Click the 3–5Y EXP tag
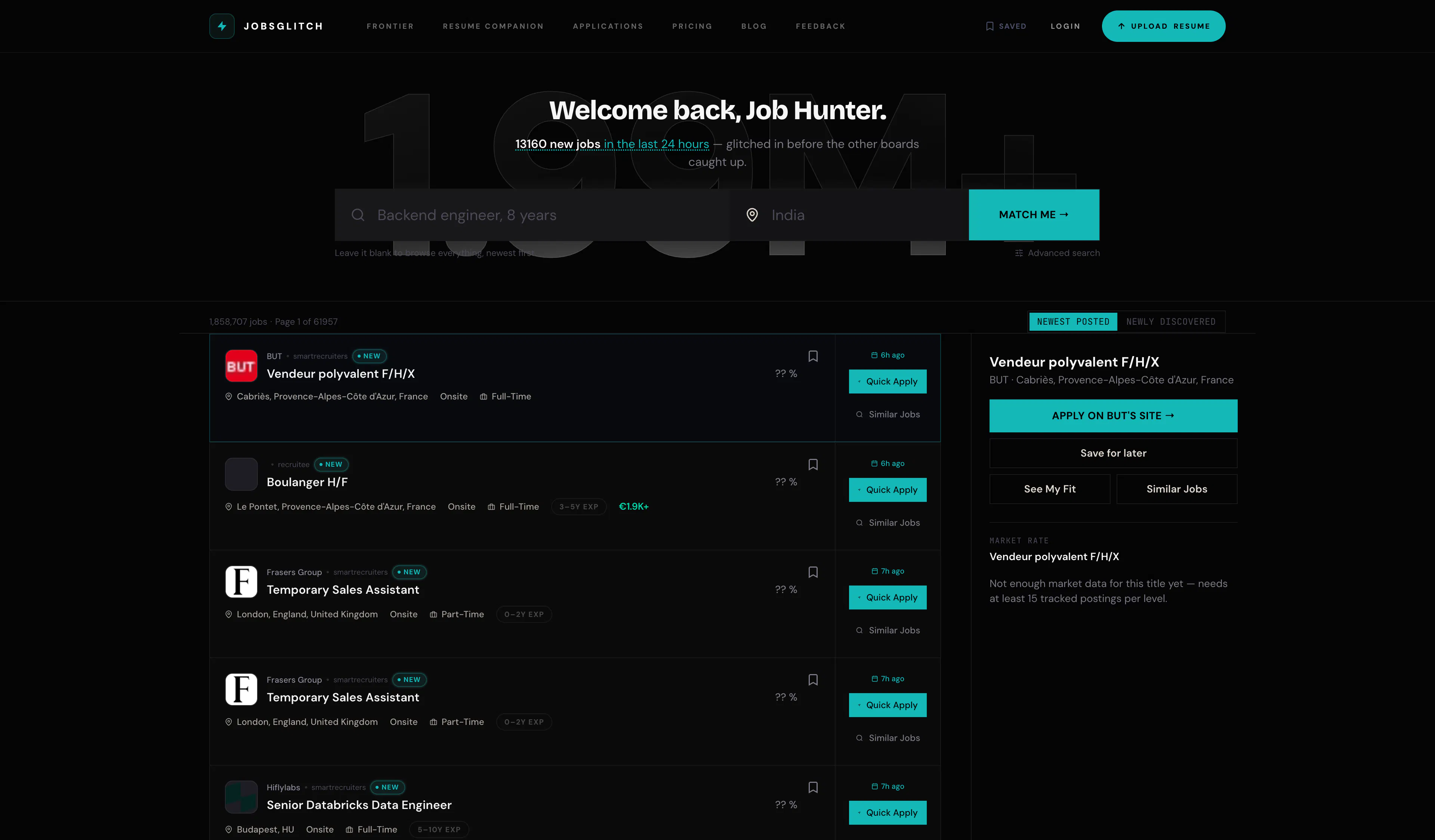This screenshot has width=1435, height=840. coord(578,507)
